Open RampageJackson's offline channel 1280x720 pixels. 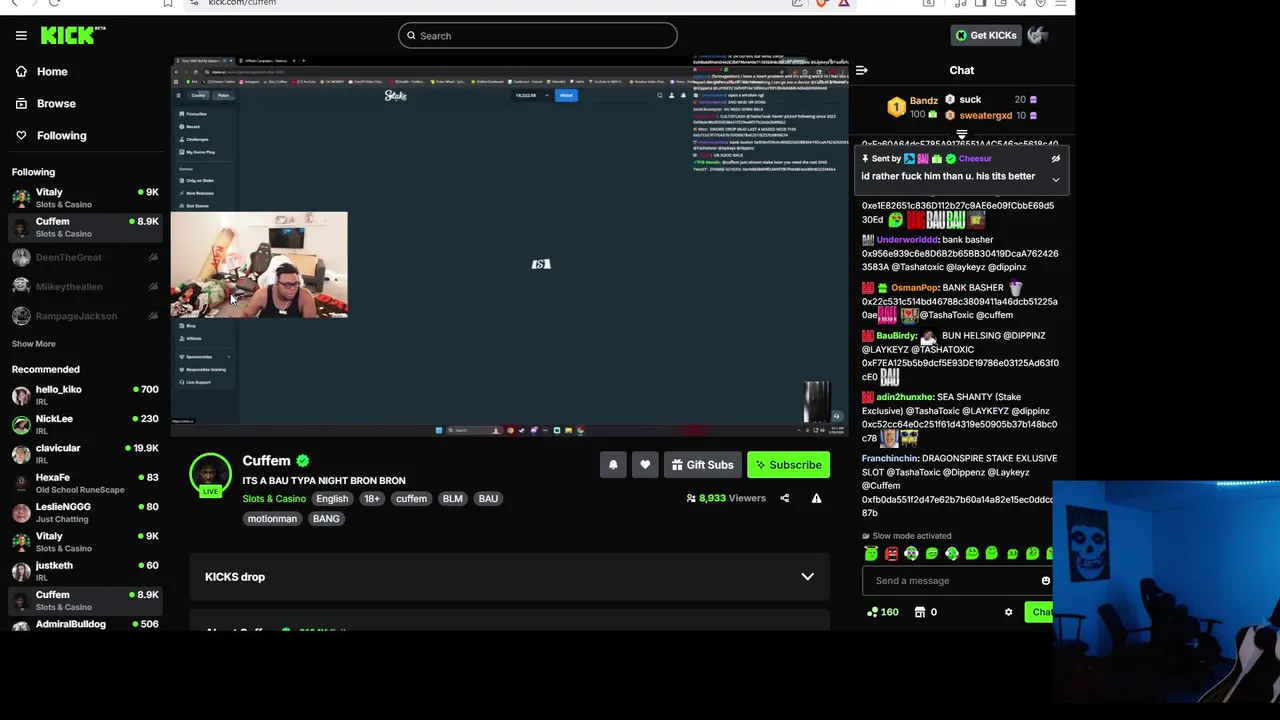point(85,316)
